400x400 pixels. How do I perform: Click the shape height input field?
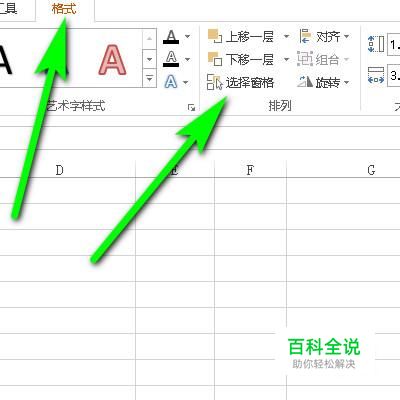[394, 45]
